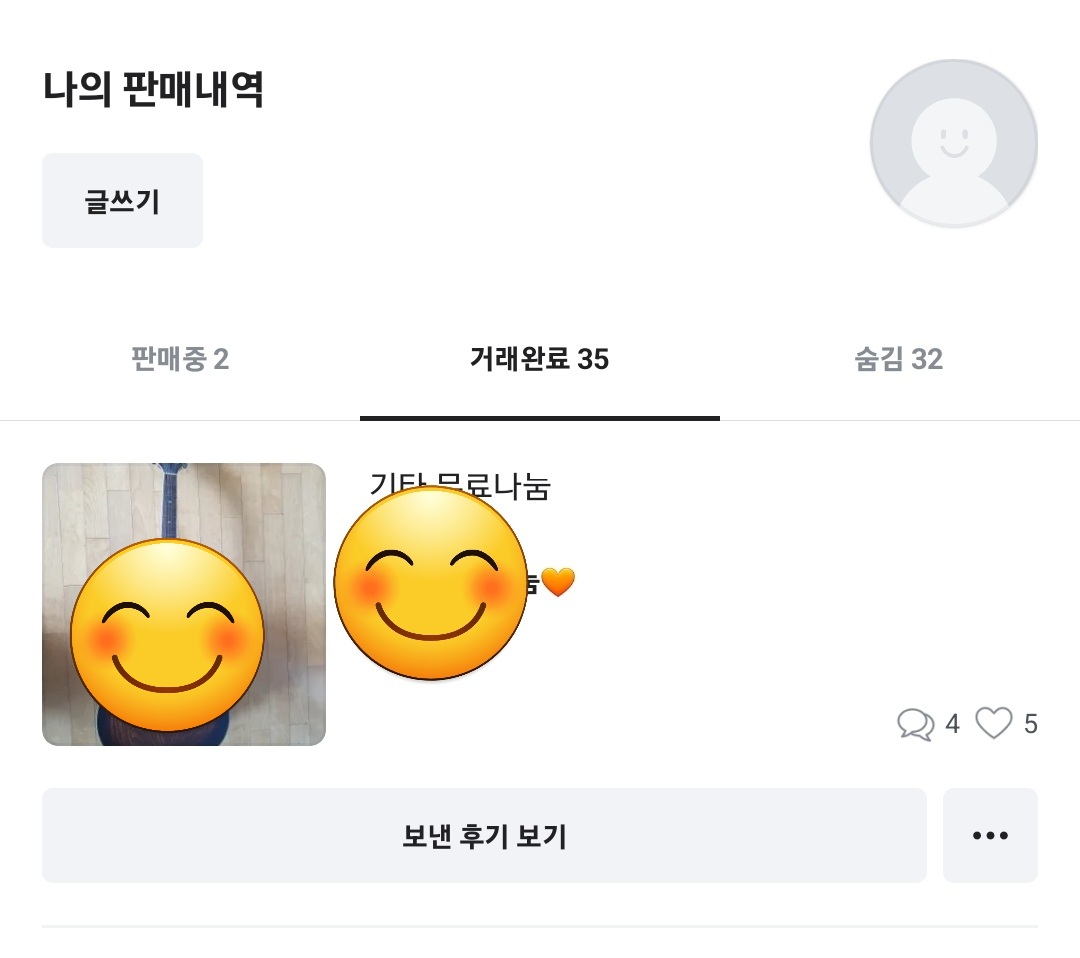Viewport: 1080px width, 958px height.
Task: Switch to the 판매중 2 tab
Action: coord(180,359)
